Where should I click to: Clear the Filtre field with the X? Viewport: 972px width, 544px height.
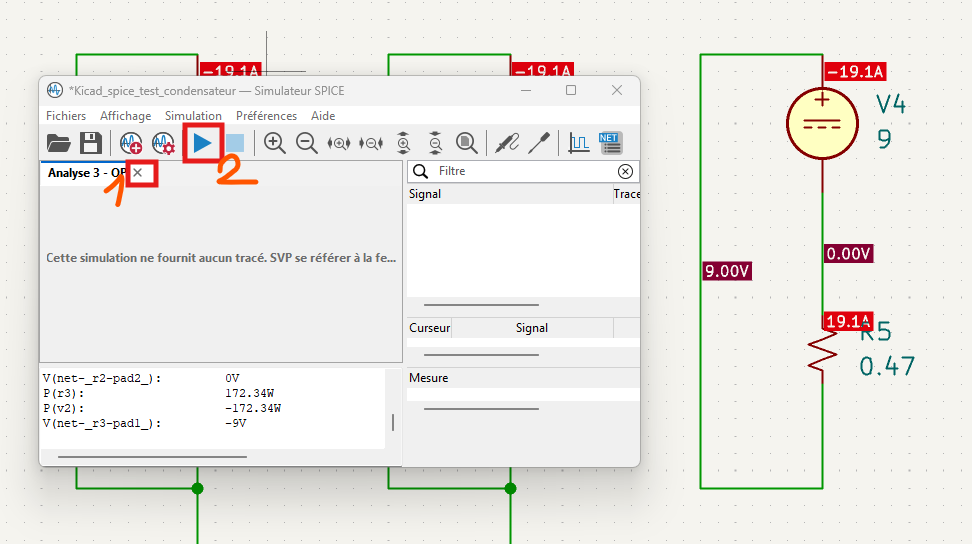(625, 171)
